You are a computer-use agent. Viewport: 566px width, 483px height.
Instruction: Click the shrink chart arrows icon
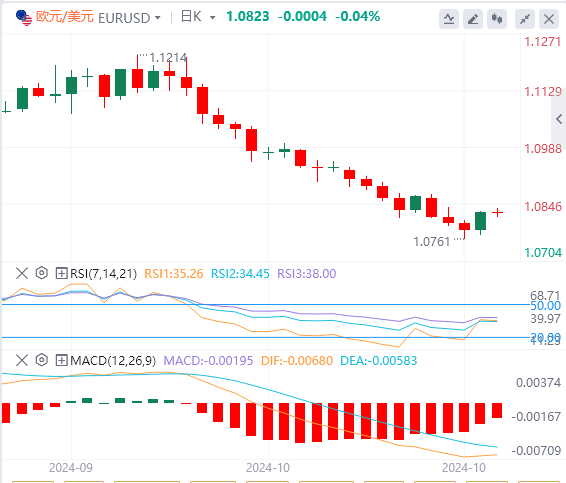click(525, 19)
